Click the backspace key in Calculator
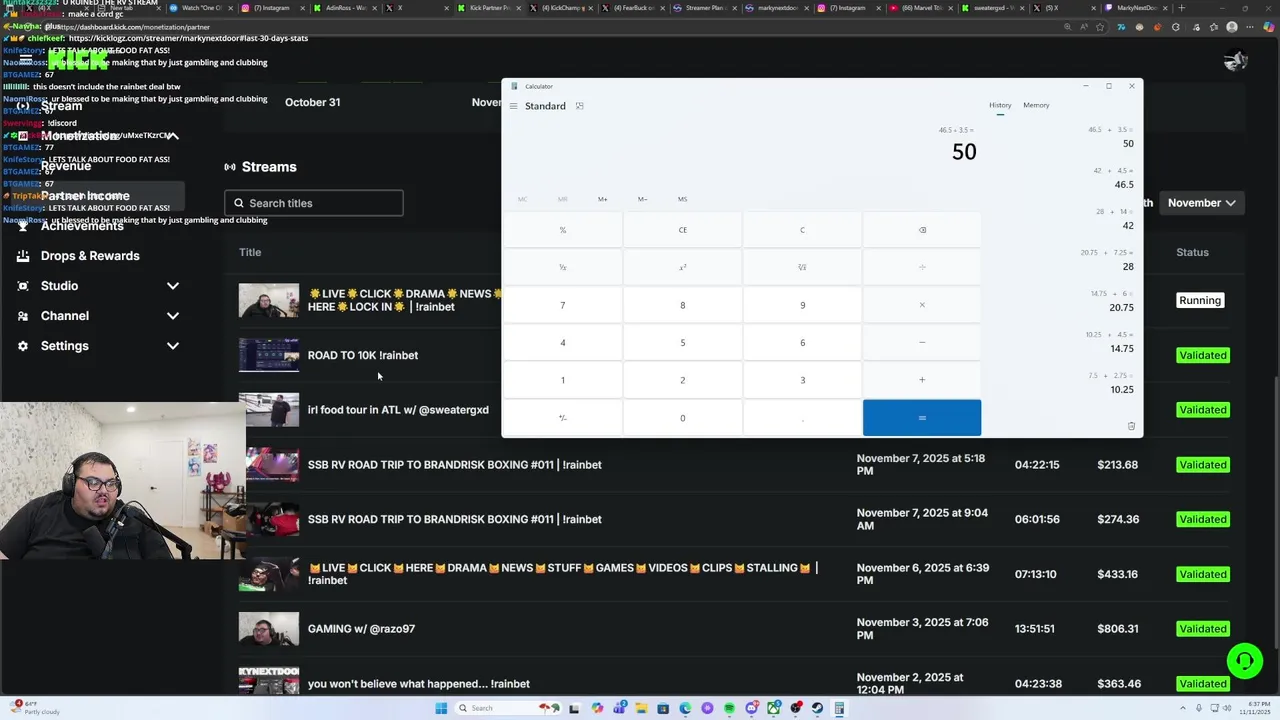This screenshot has width=1280, height=720. click(x=922, y=230)
